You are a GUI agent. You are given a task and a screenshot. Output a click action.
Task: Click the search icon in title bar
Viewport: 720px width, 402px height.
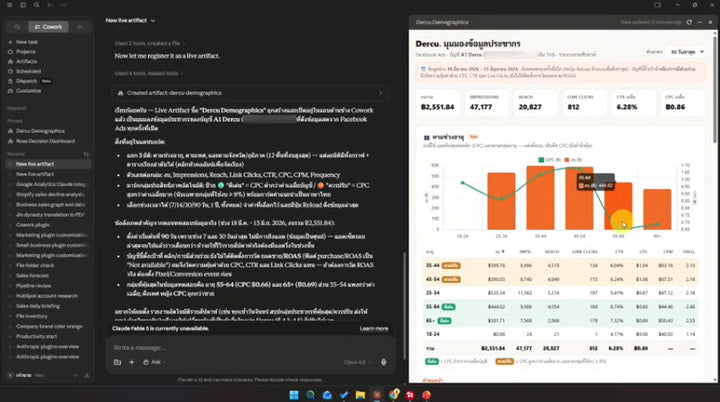tap(36, 5)
